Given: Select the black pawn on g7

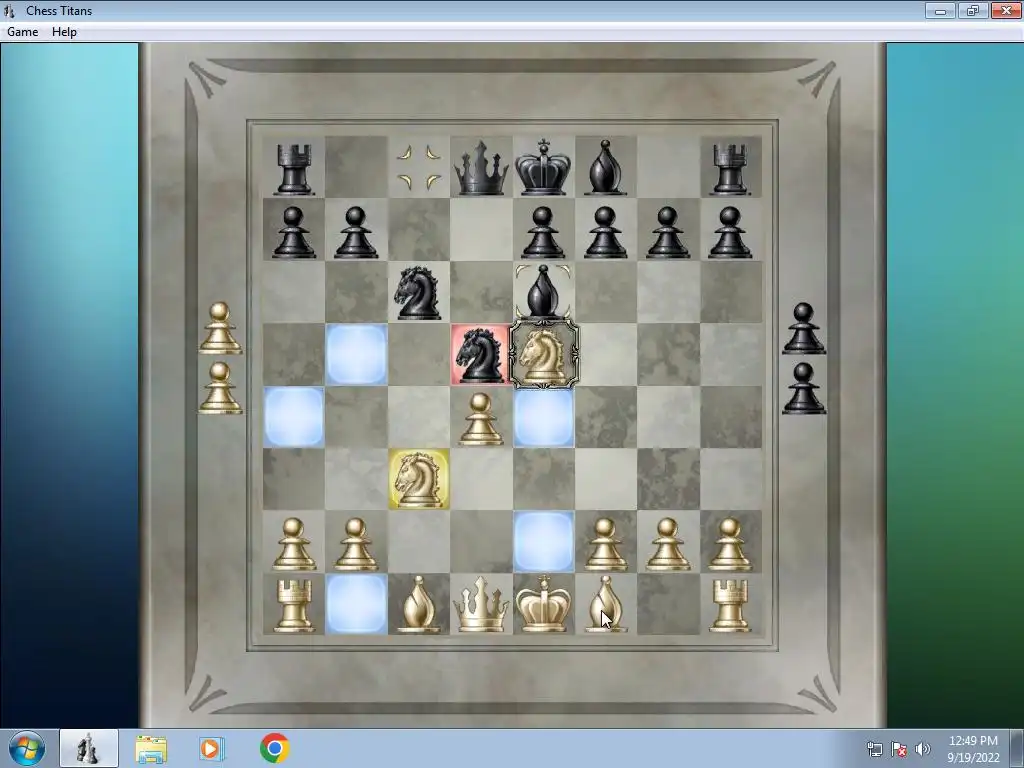Looking at the screenshot, I should tap(667, 232).
